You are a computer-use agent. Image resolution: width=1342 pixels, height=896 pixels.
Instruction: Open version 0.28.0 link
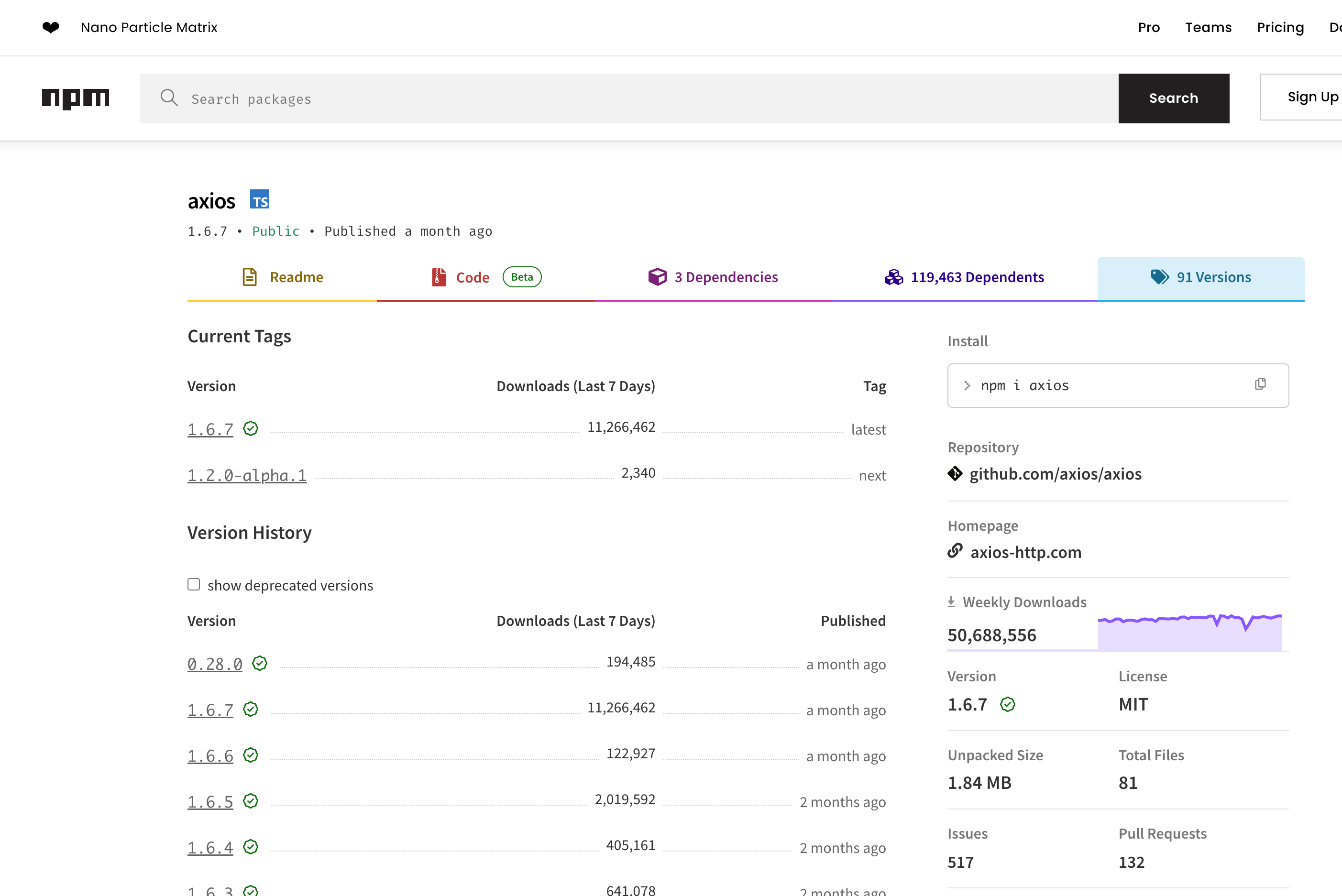tap(215, 664)
